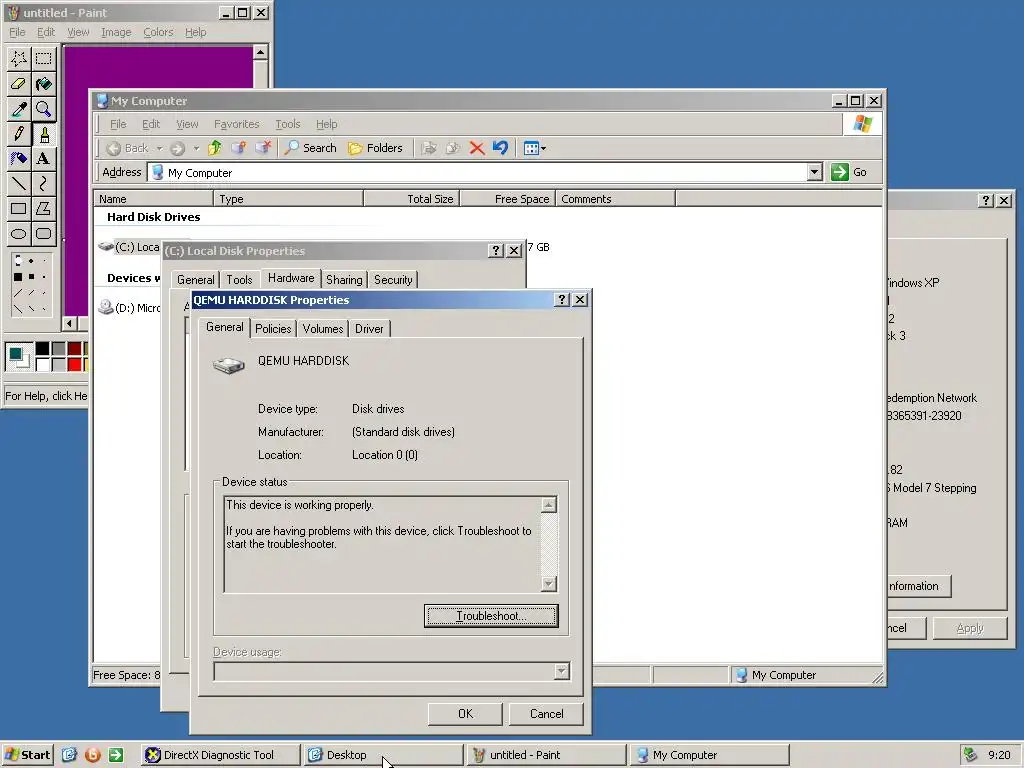Open the Forward history dropdown arrow
1024x768 pixels.
point(196,148)
